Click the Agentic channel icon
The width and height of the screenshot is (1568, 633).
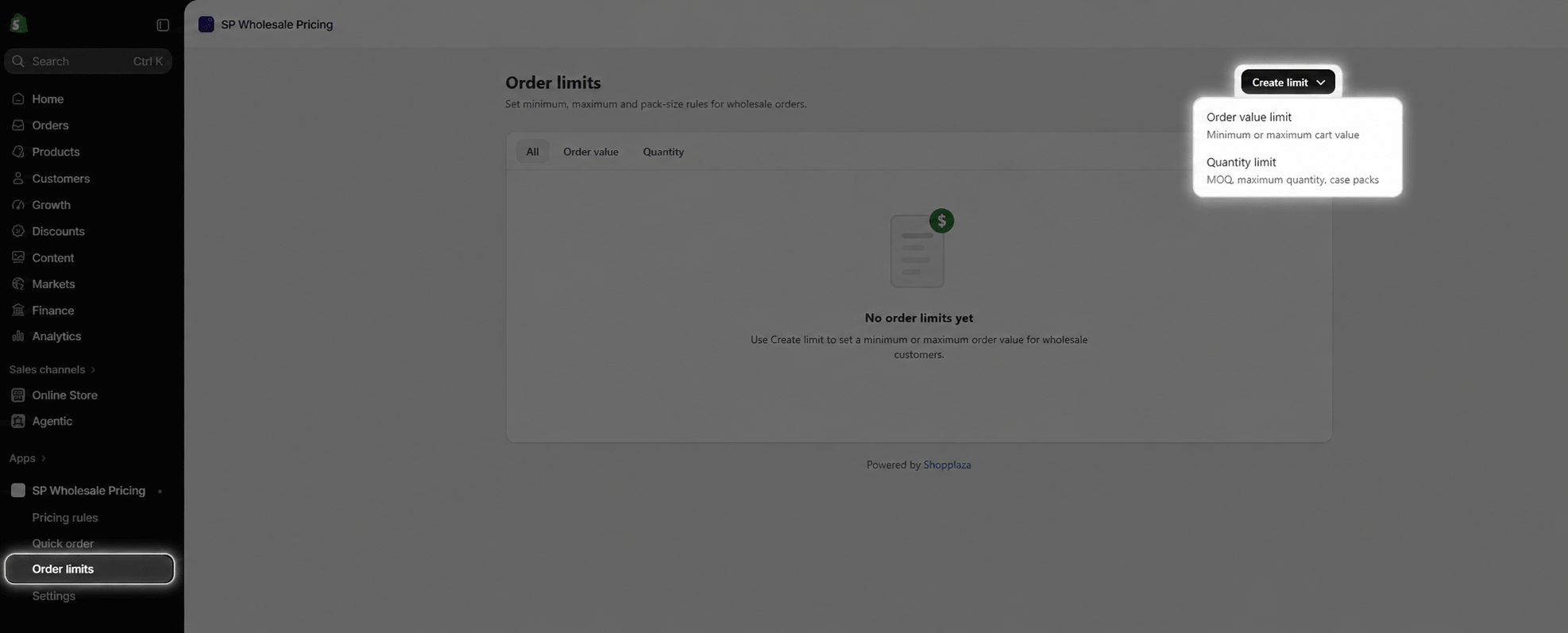click(18, 422)
